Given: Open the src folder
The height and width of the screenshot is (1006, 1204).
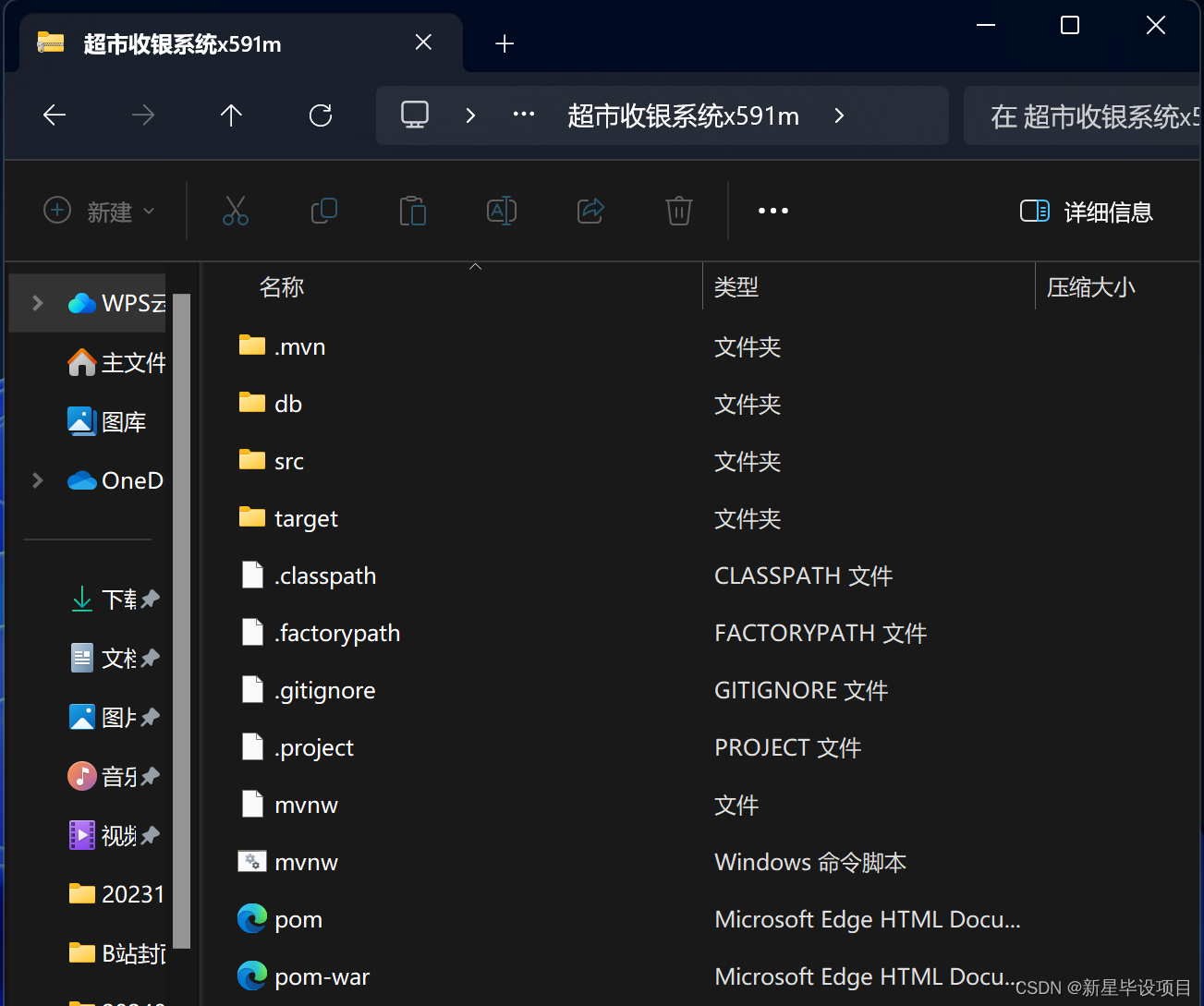Looking at the screenshot, I should 288,460.
